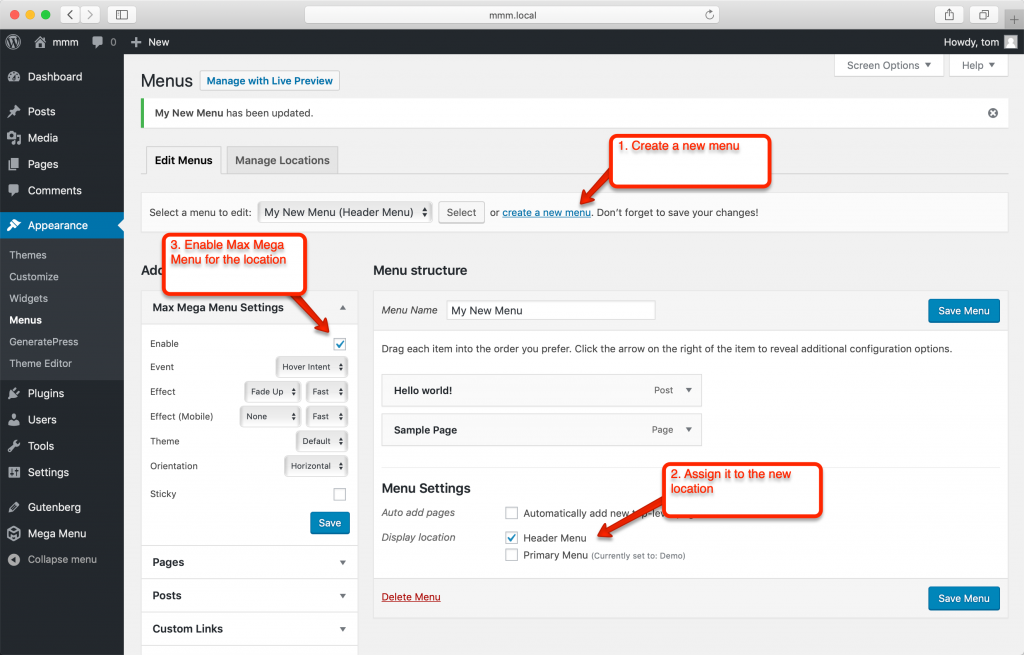Open the menu selector dropdown
The height and width of the screenshot is (655, 1024).
click(344, 212)
